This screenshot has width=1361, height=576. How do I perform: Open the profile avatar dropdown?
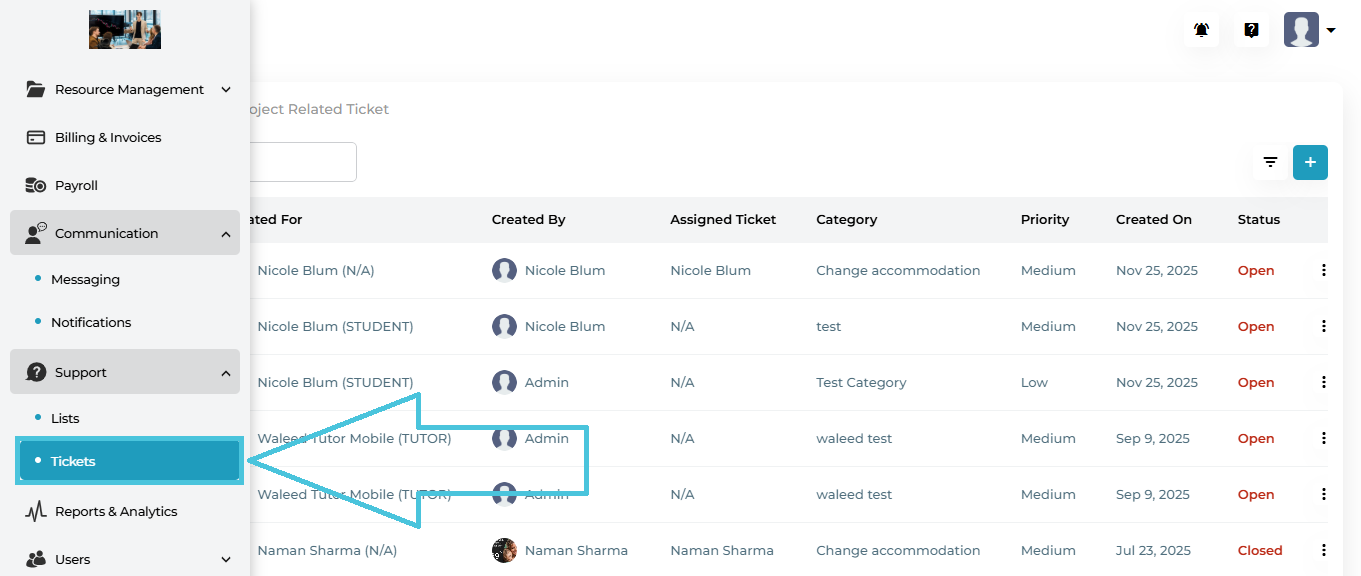1309,30
